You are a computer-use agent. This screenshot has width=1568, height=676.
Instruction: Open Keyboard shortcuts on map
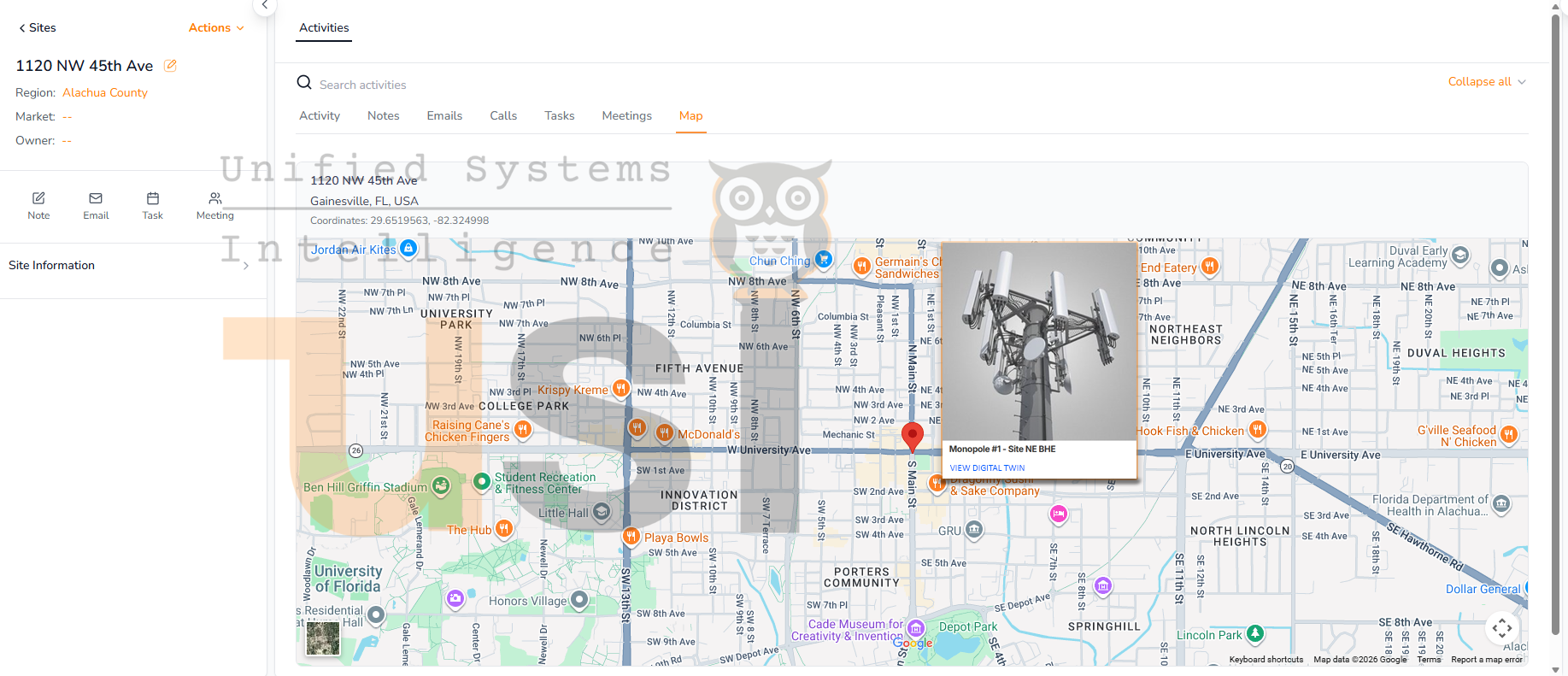click(1266, 660)
